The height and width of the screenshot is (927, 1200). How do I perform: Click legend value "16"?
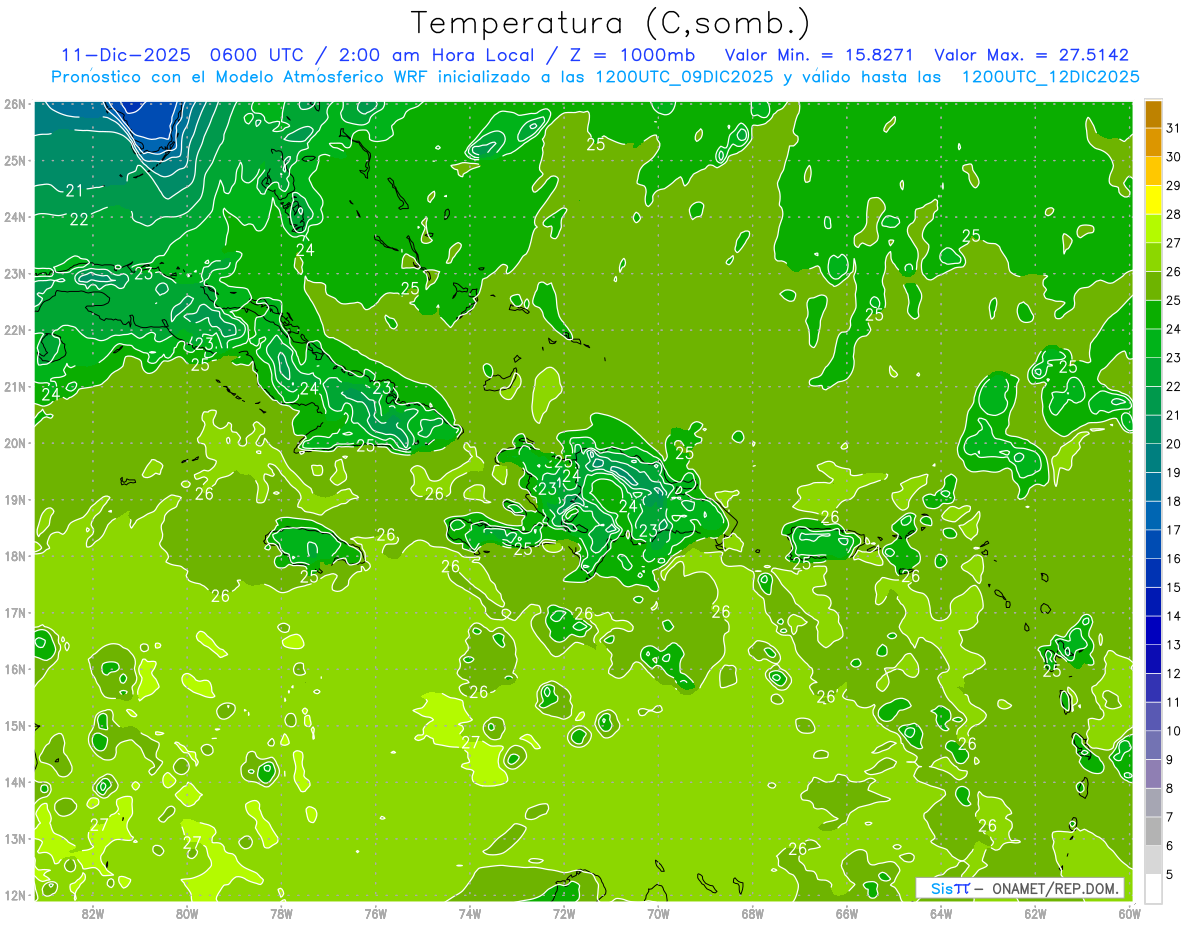(1174, 558)
